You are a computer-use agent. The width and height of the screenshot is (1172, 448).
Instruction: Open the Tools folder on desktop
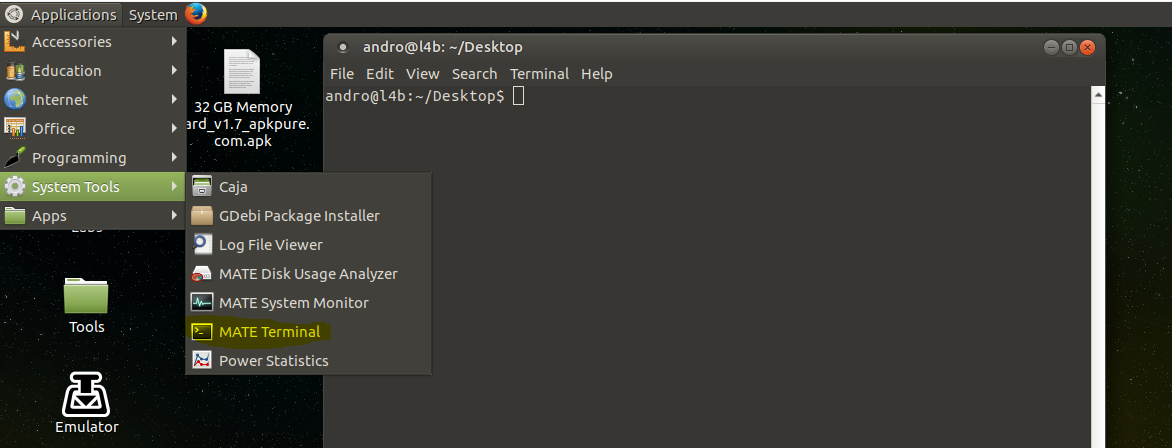pyautogui.click(x=86, y=298)
